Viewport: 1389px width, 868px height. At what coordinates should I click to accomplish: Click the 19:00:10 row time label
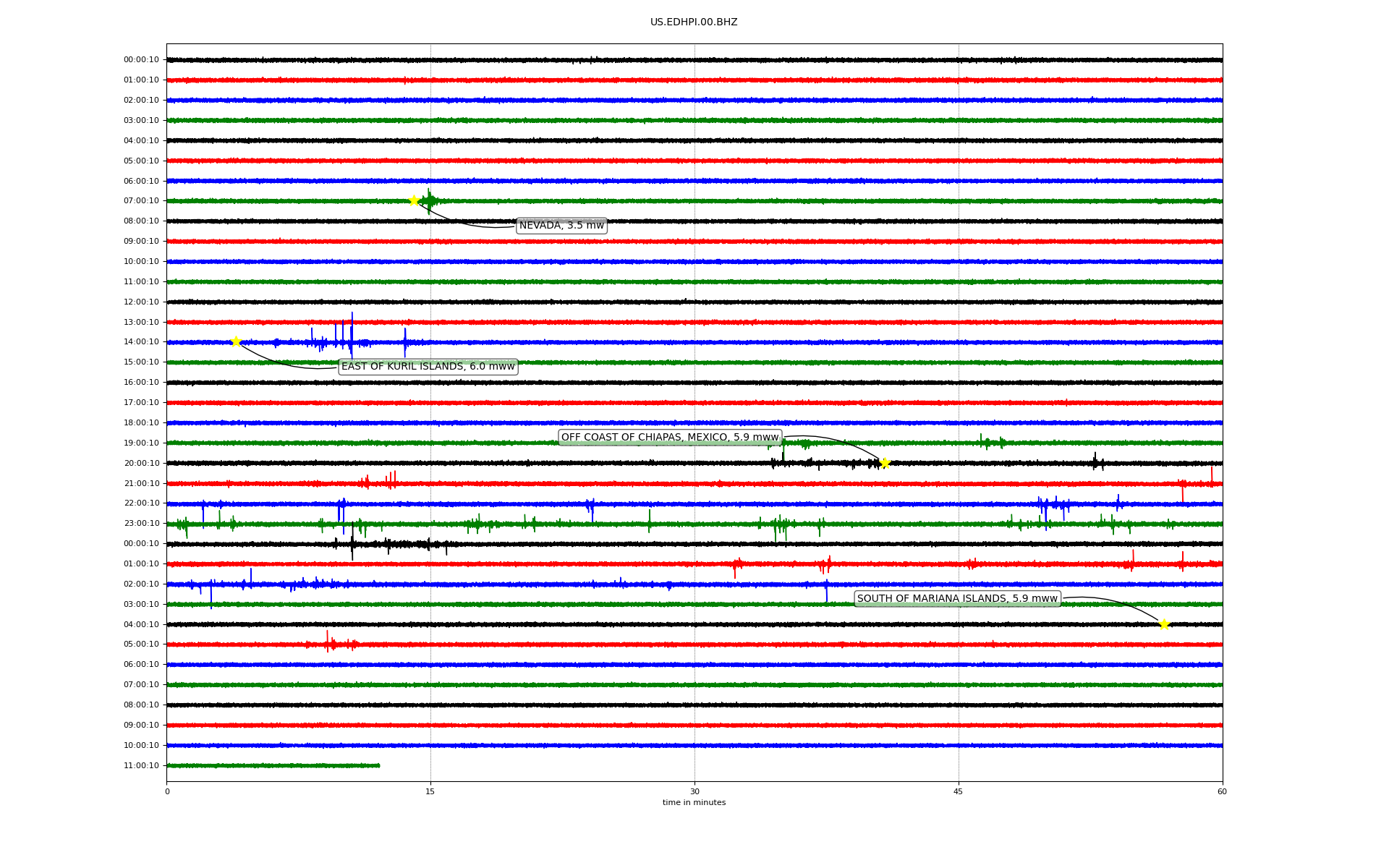pyautogui.click(x=141, y=443)
